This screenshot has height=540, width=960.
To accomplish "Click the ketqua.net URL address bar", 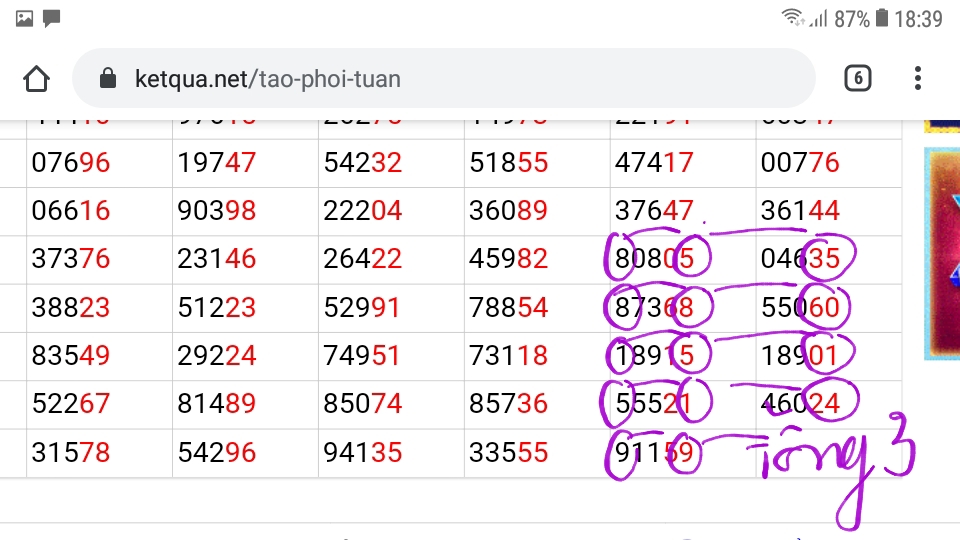I will [444, 78].
